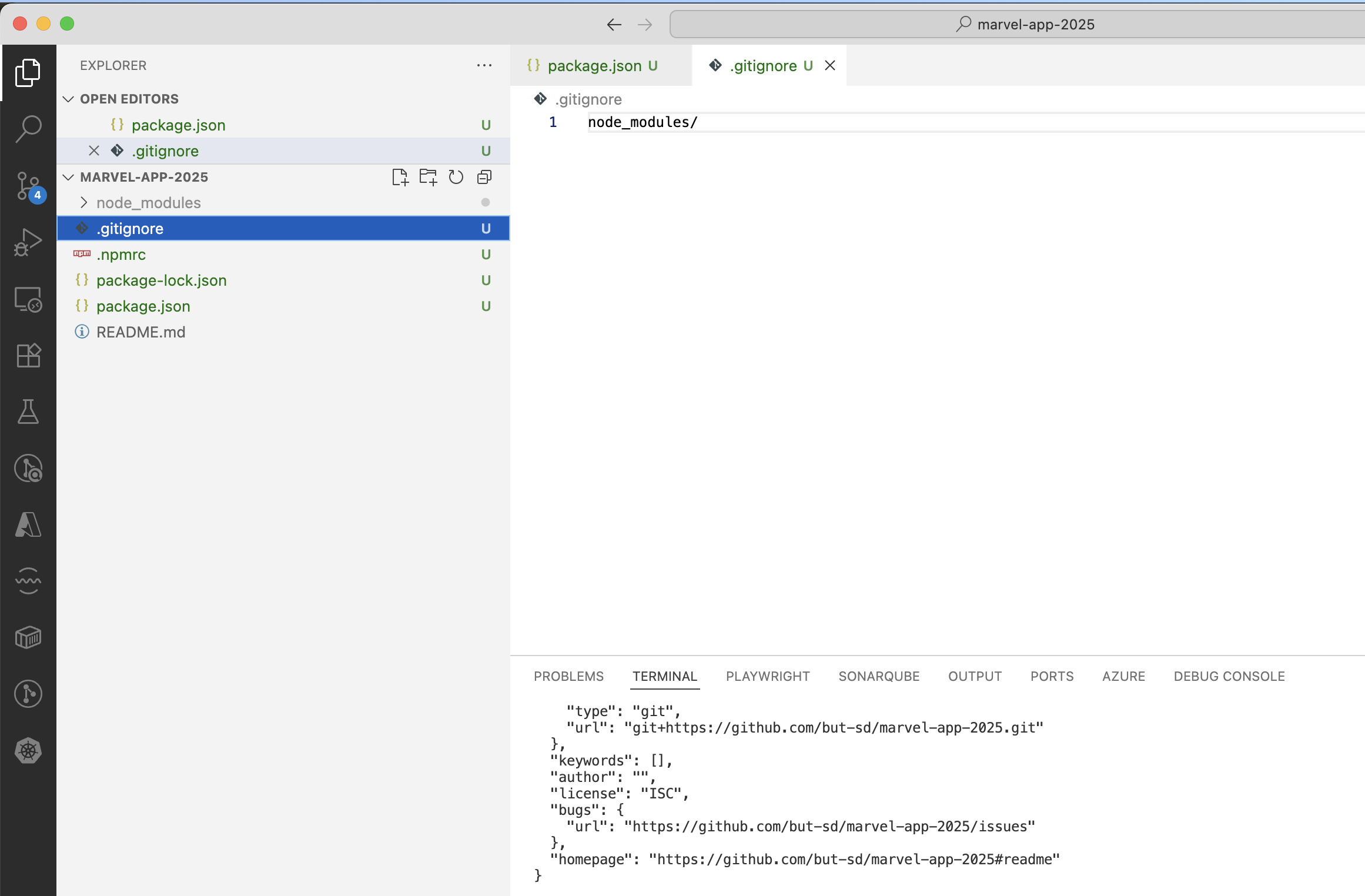This screenshot has width=1365, height=896.
Task: Collapse all folders in explorer
Action: tap(484, 177)
